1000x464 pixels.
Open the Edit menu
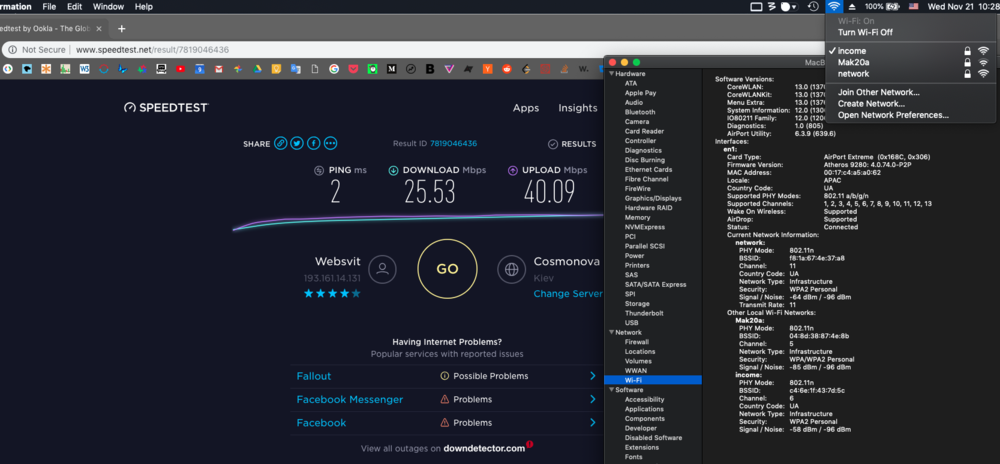coord(75,6)
